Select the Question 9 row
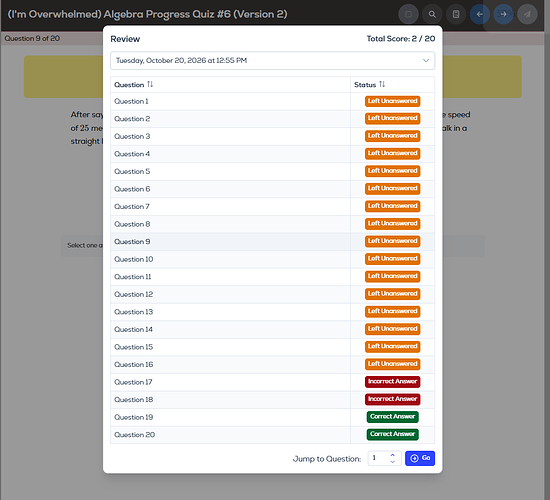This screenshot has height=500, width=550. (273, 242)
